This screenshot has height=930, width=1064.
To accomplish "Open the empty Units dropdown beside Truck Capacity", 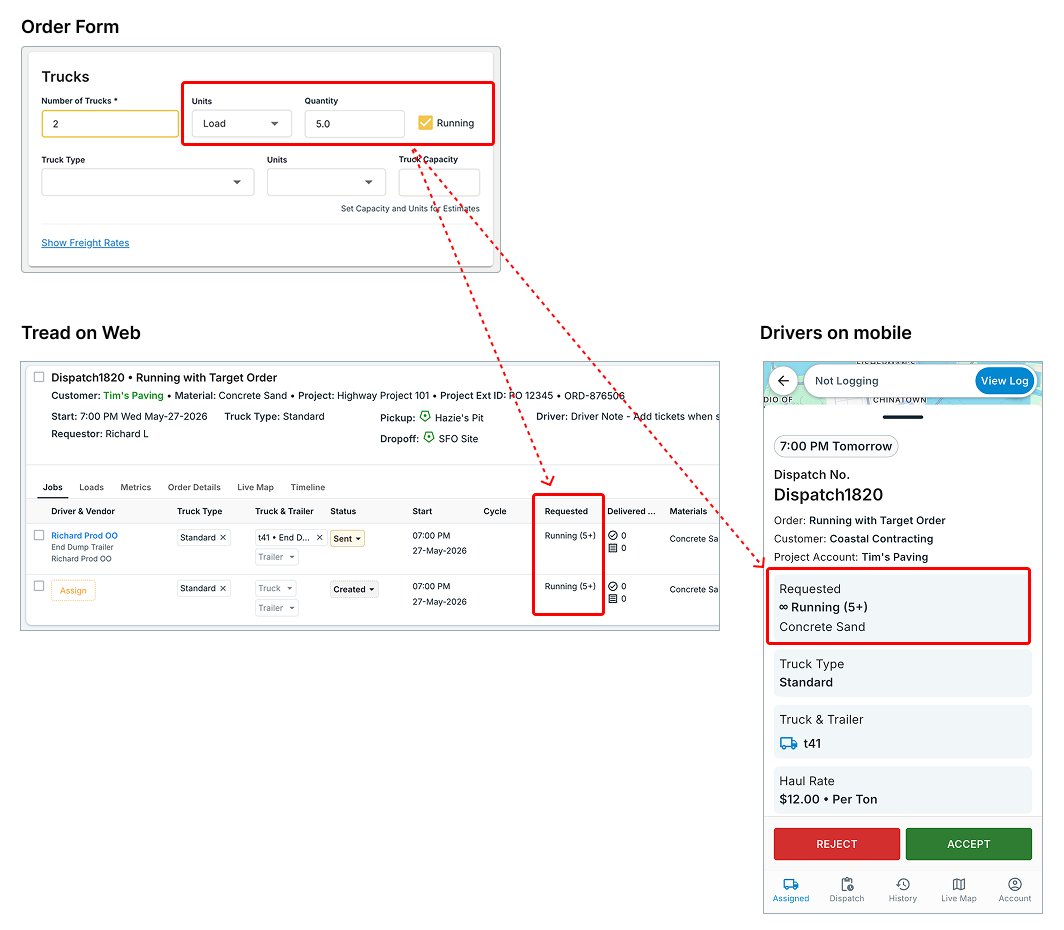I will [x=326, y=182].
